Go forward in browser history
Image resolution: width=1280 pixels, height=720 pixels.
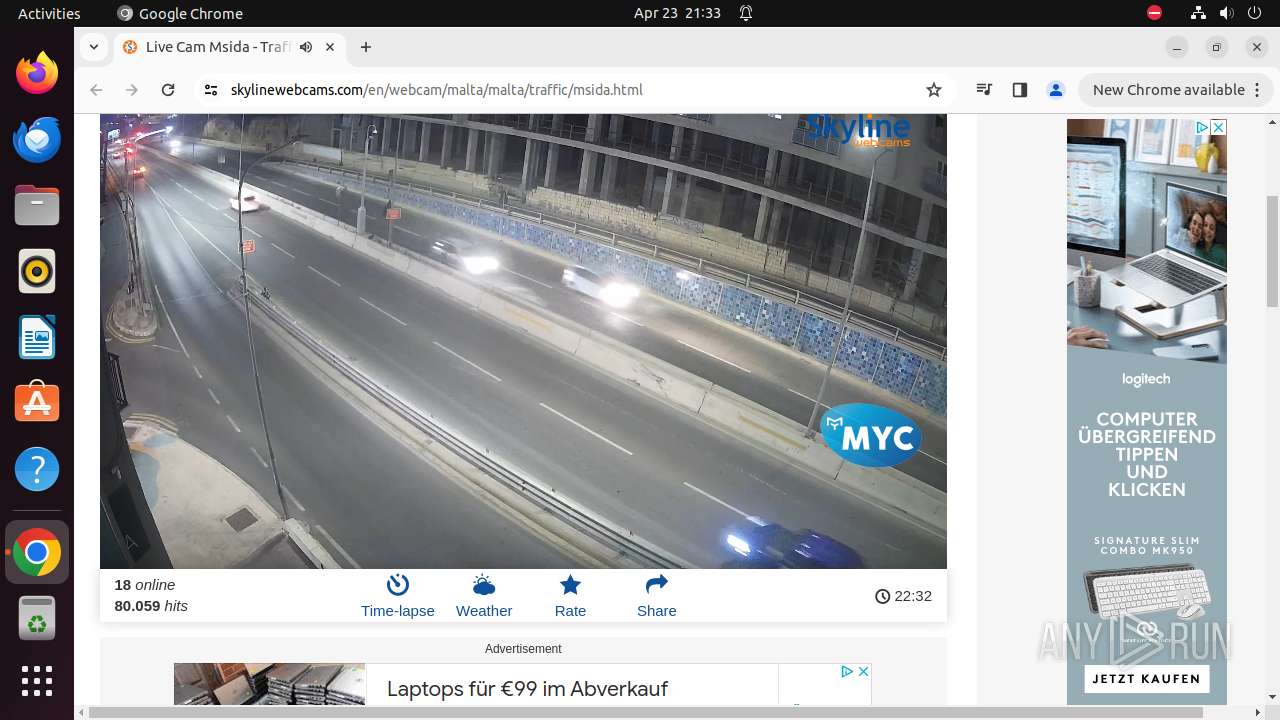point(132,90)
